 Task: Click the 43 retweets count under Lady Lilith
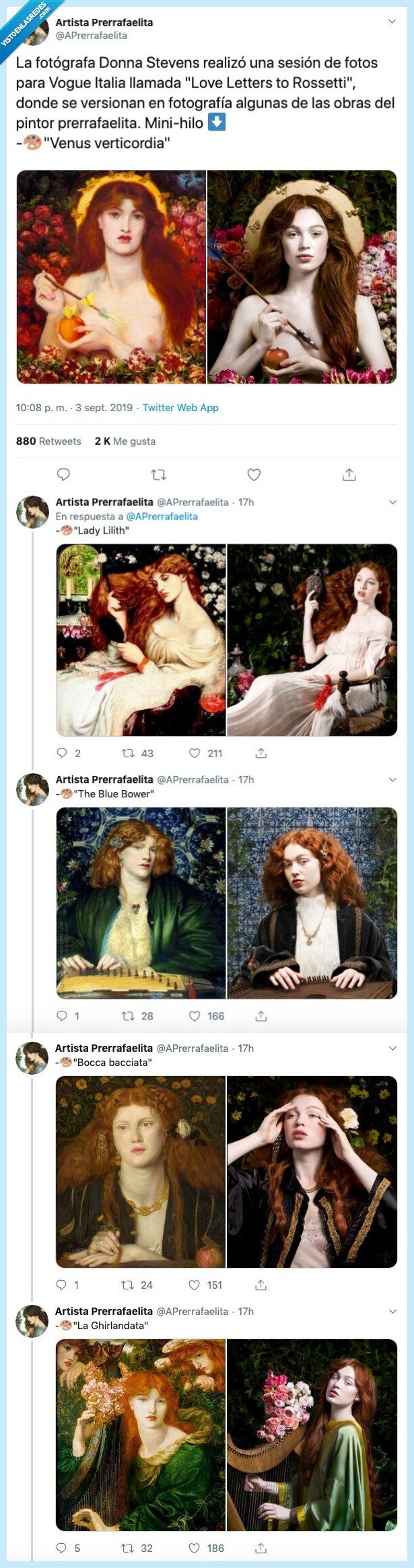point(145,754)
